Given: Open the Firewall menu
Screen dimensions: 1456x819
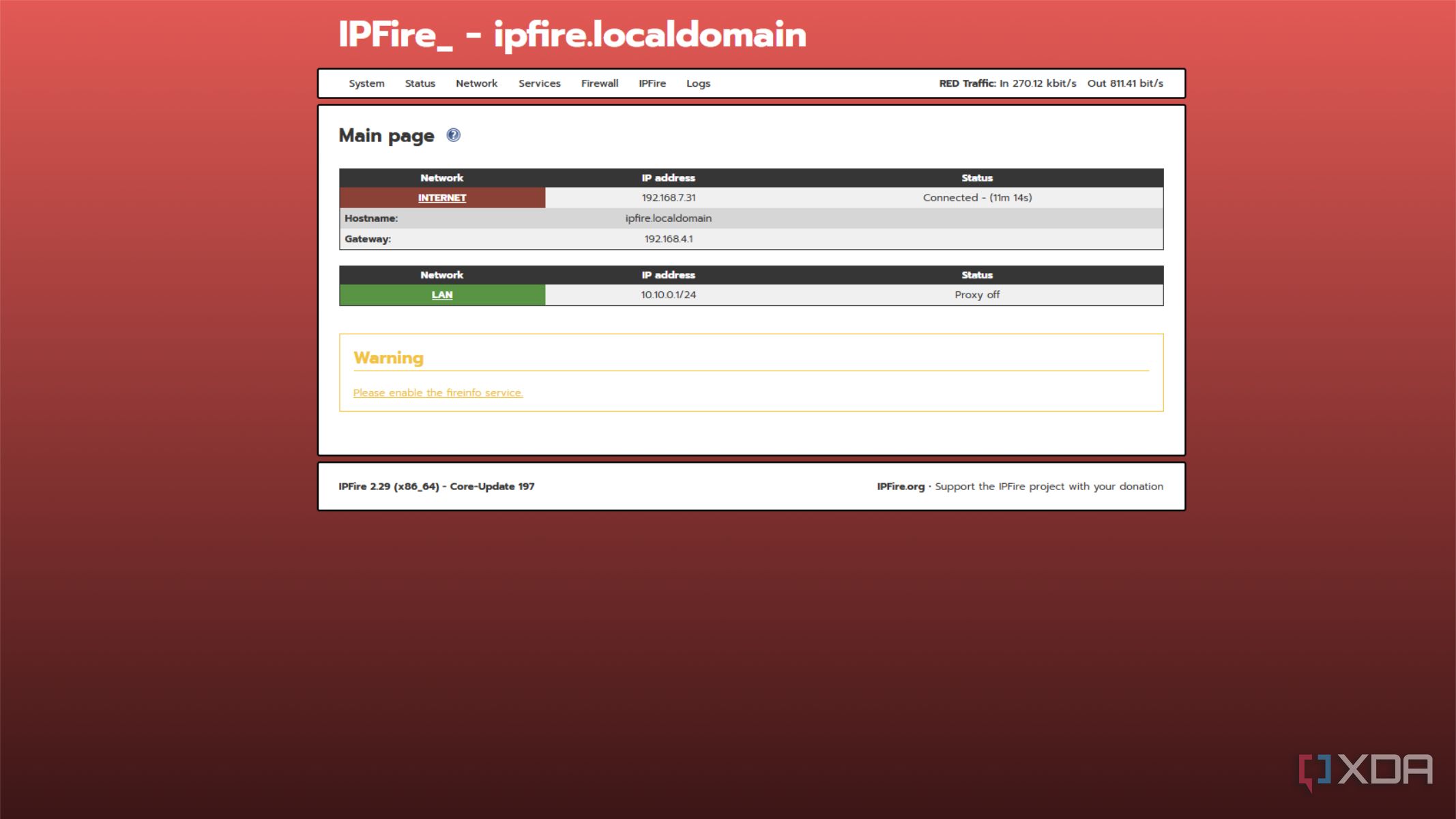Looking at the screenshot, I should [599, 83].
